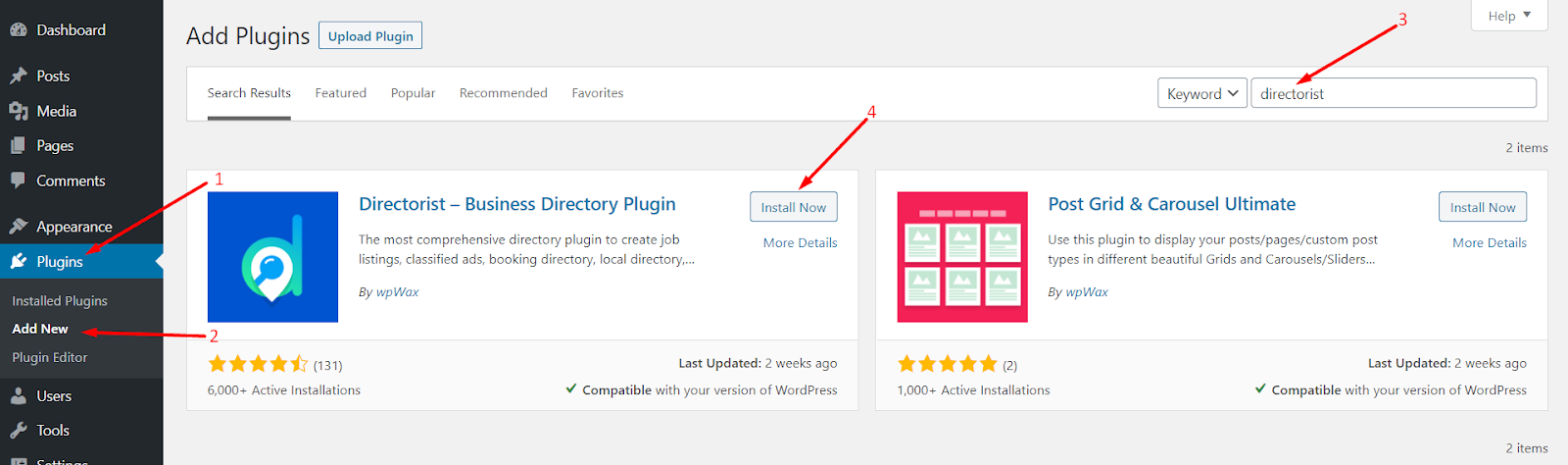Open Appearance menu item

pos(81,227)
